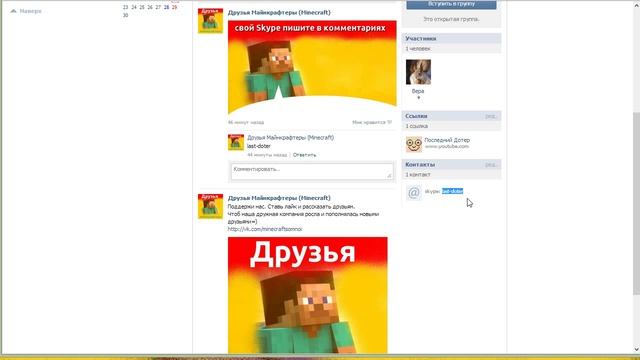640x360 pixels.
Task: Click the scrollbar down arrow
Action: 636,349
